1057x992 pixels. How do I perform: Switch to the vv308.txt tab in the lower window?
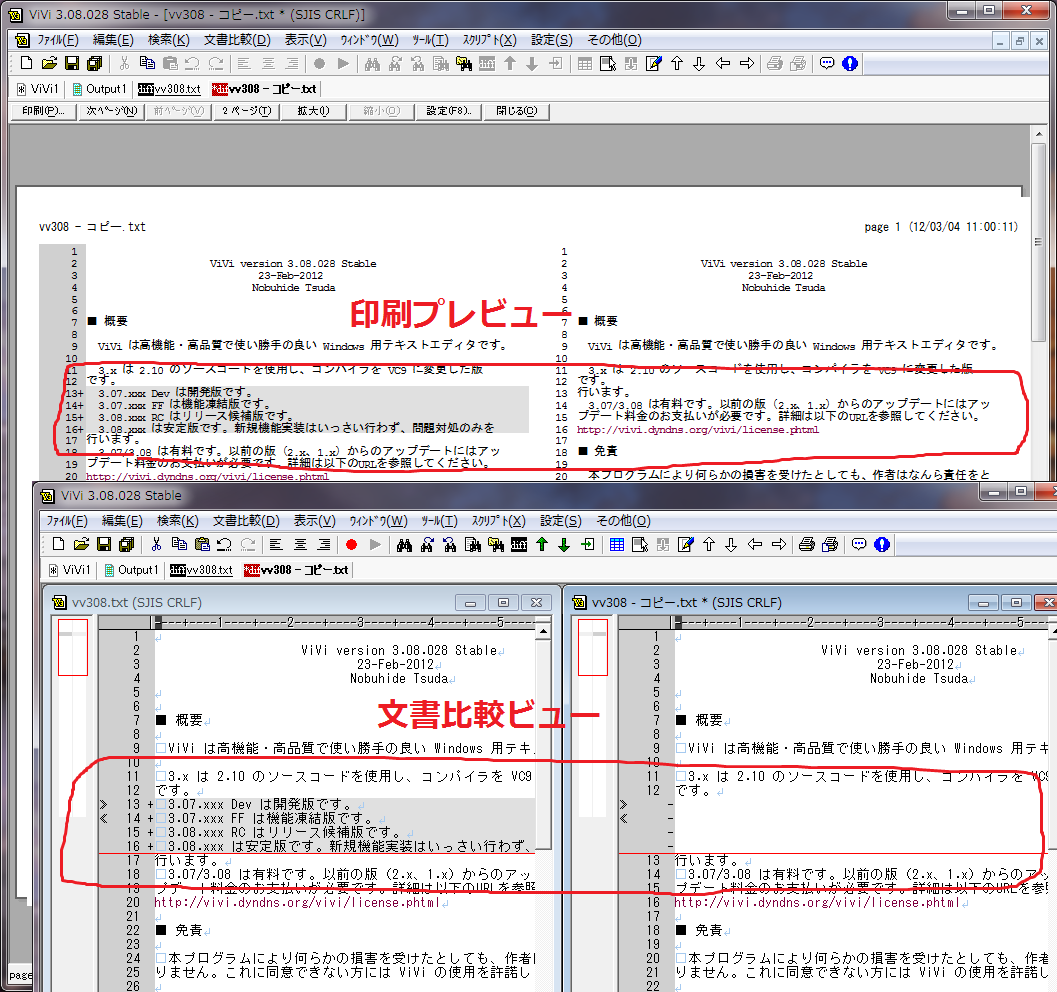coord(201,570)
